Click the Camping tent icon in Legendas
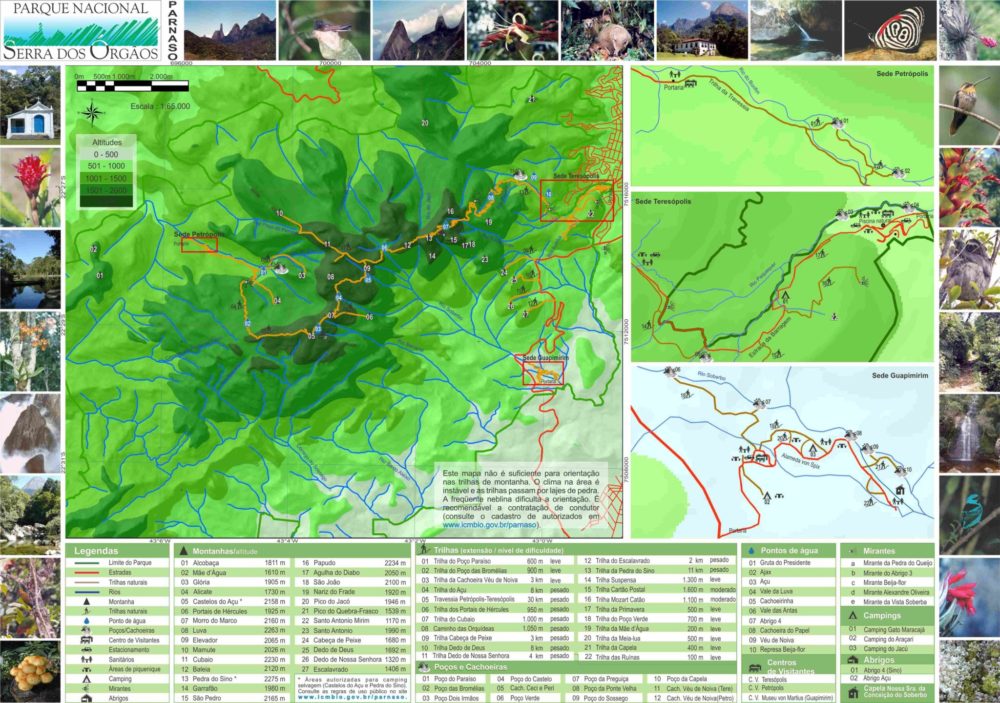The width and height of the screenshot is (1000, 703). click(85, 680)
